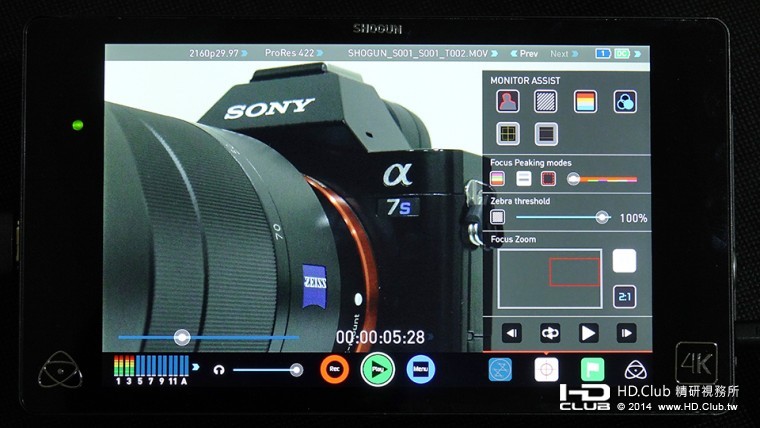Viewport: 760px width, 428px height.
Task: Show the safe area grid guides icon
Action: [507, 133]
